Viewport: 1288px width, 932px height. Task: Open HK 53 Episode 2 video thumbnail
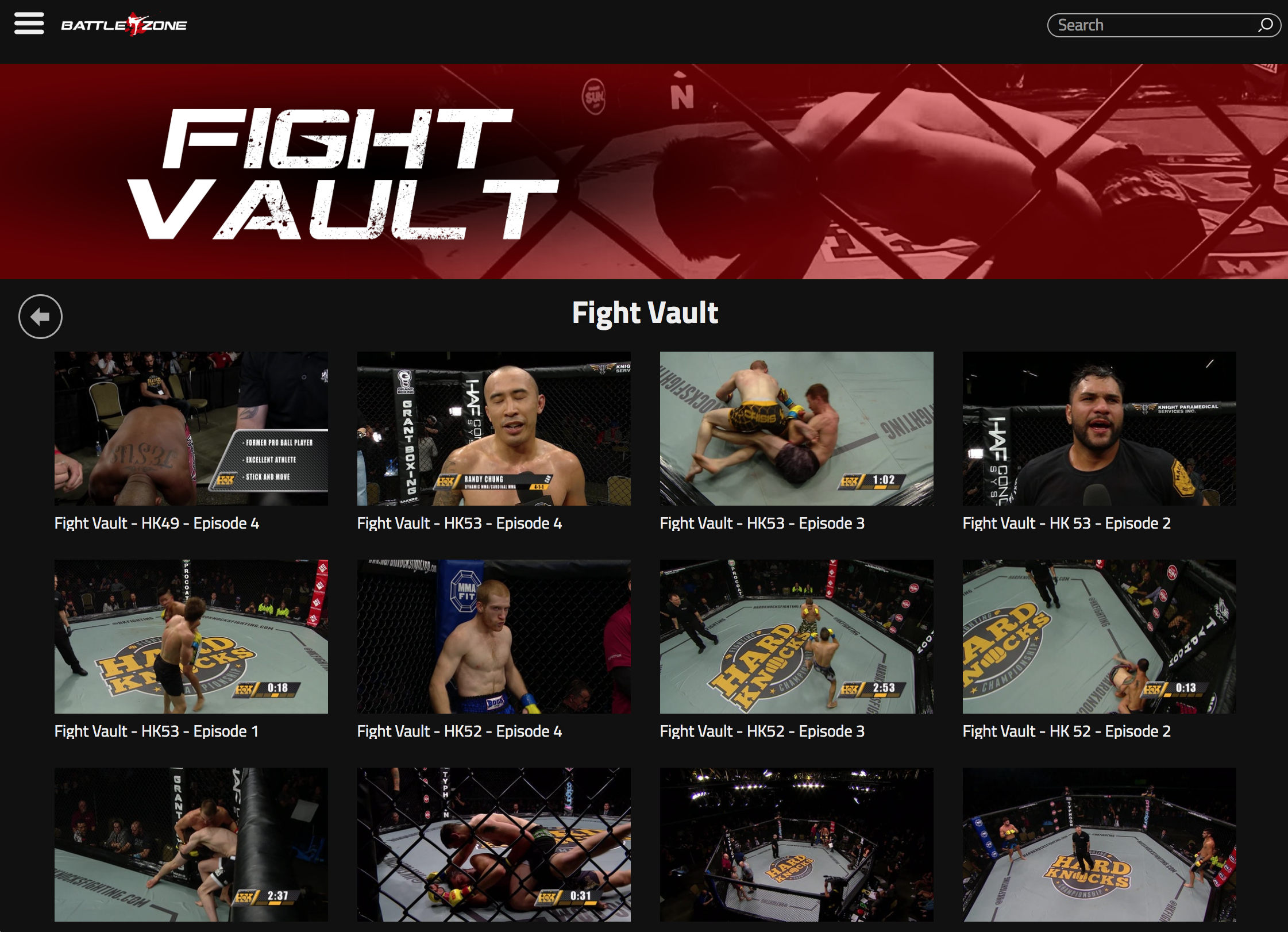pos(1100,429)
